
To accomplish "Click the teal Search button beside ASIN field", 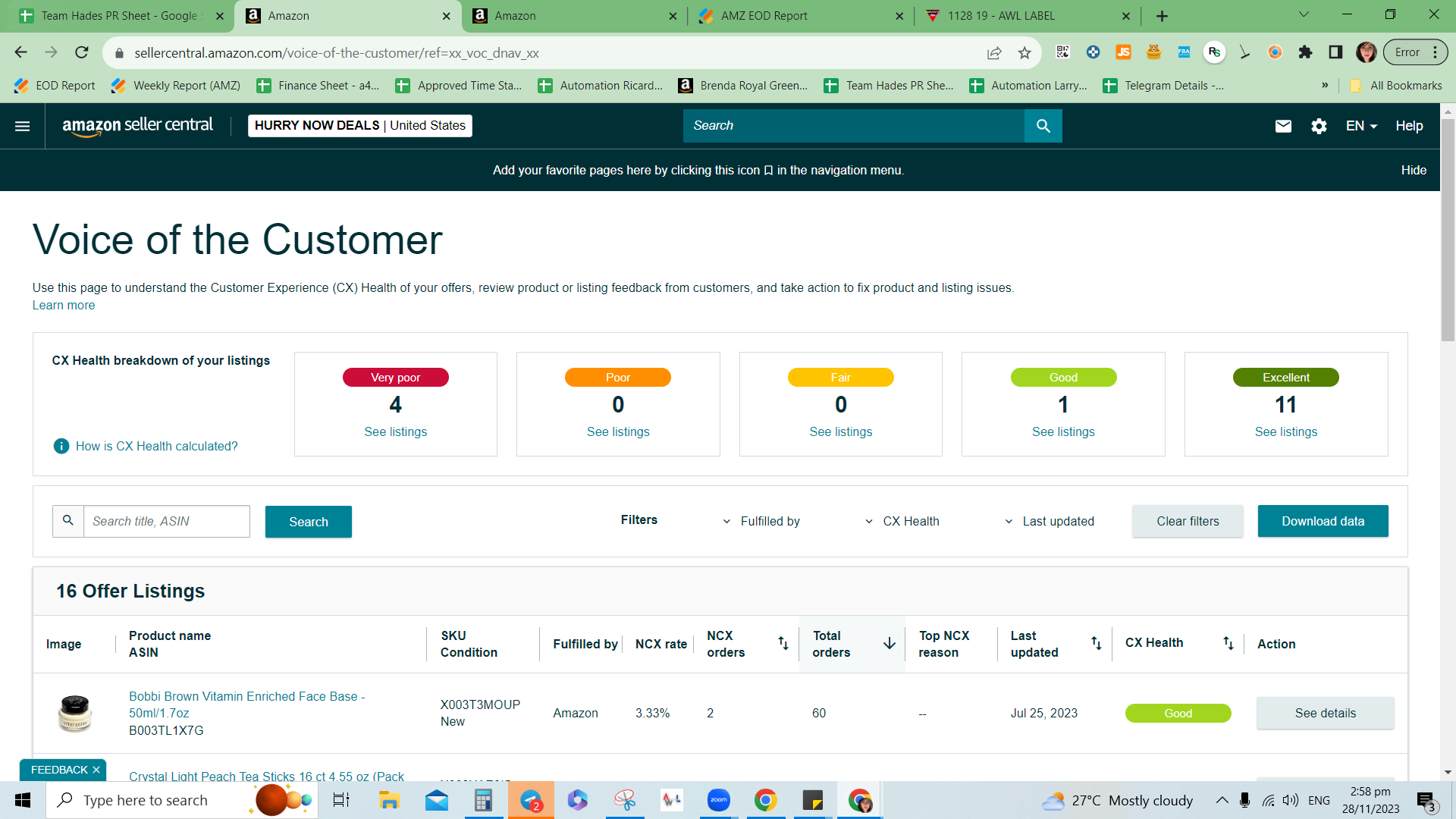I will [309, 522].
